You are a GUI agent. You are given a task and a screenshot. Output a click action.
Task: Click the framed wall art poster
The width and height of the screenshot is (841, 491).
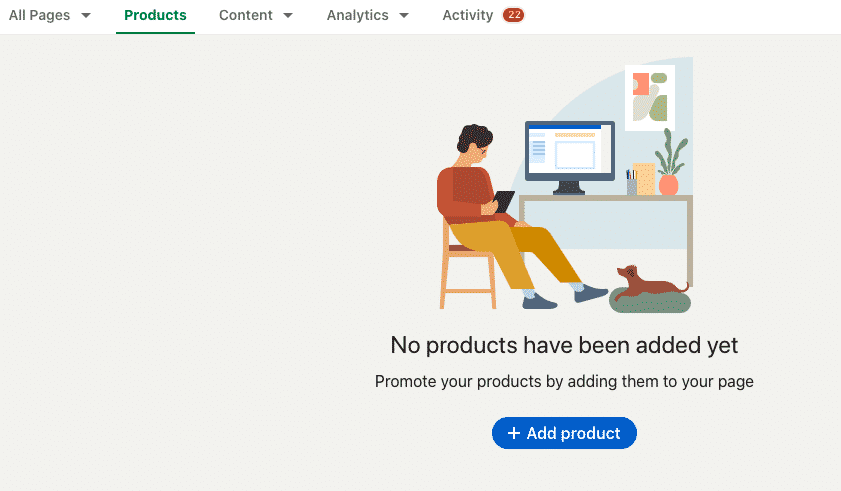(649, 98)
